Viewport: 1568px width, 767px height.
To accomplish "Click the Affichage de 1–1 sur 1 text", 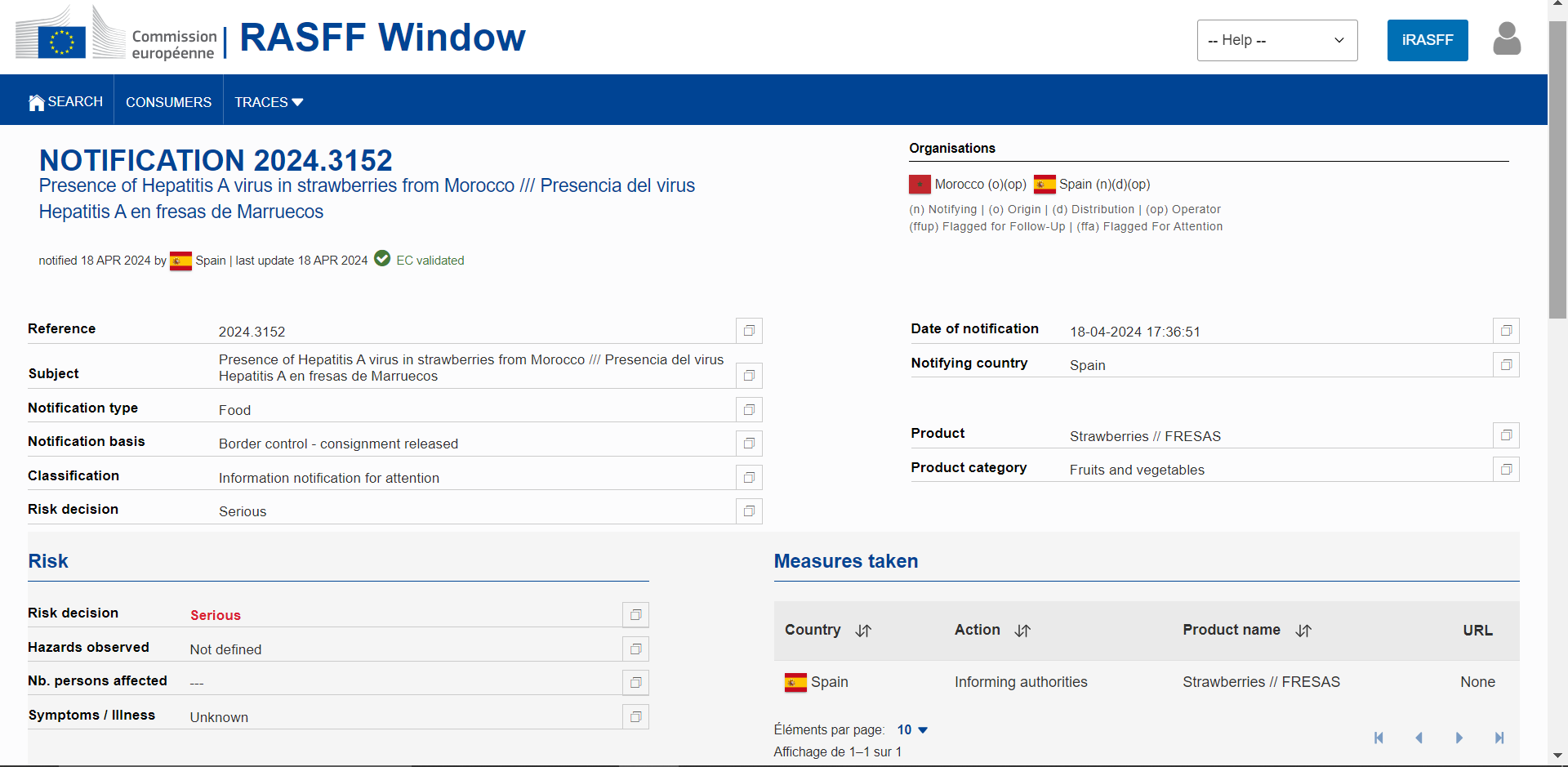I will click(x=838, y=751).
